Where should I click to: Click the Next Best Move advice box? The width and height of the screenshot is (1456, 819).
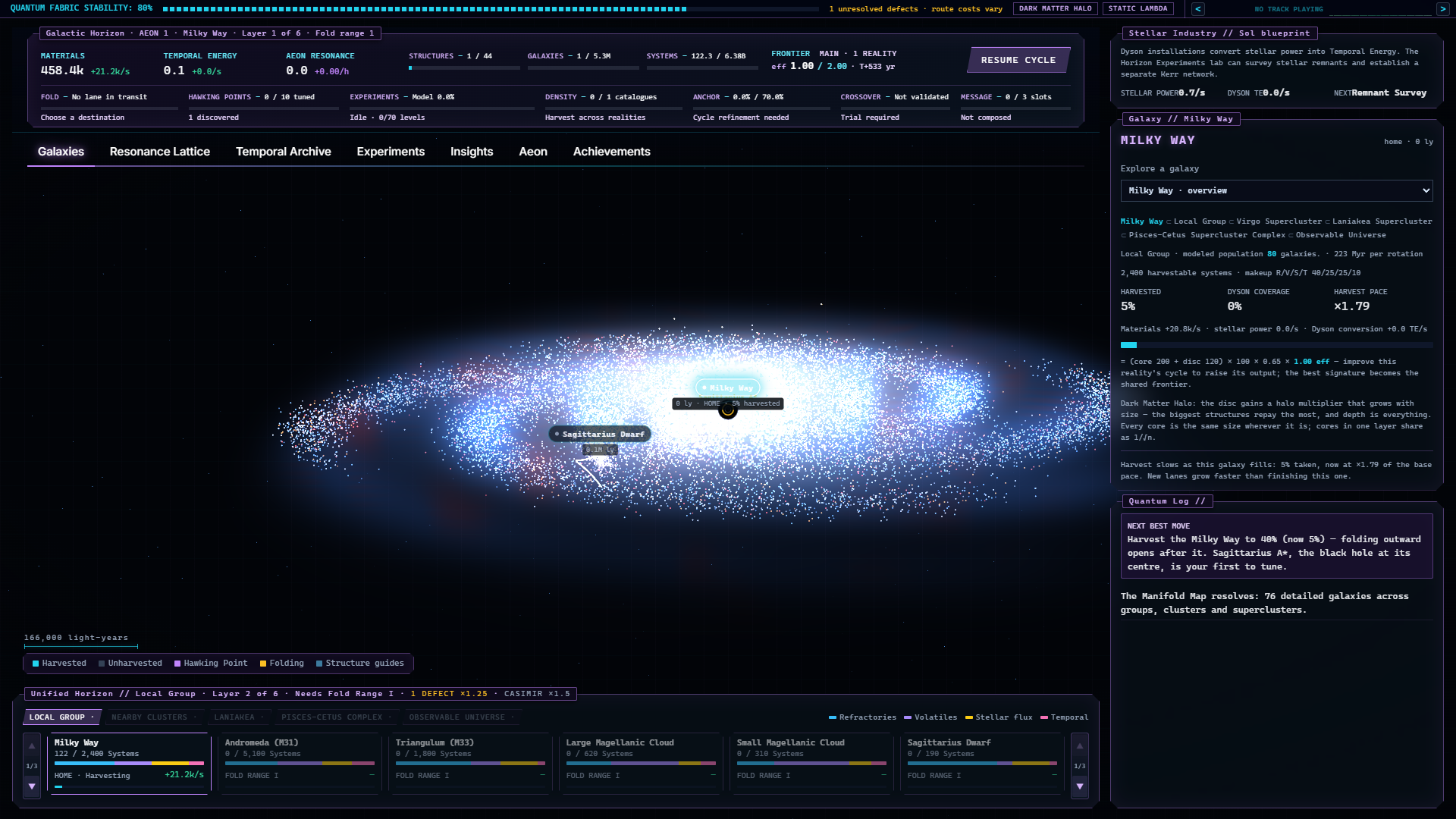coord(1276,546)
